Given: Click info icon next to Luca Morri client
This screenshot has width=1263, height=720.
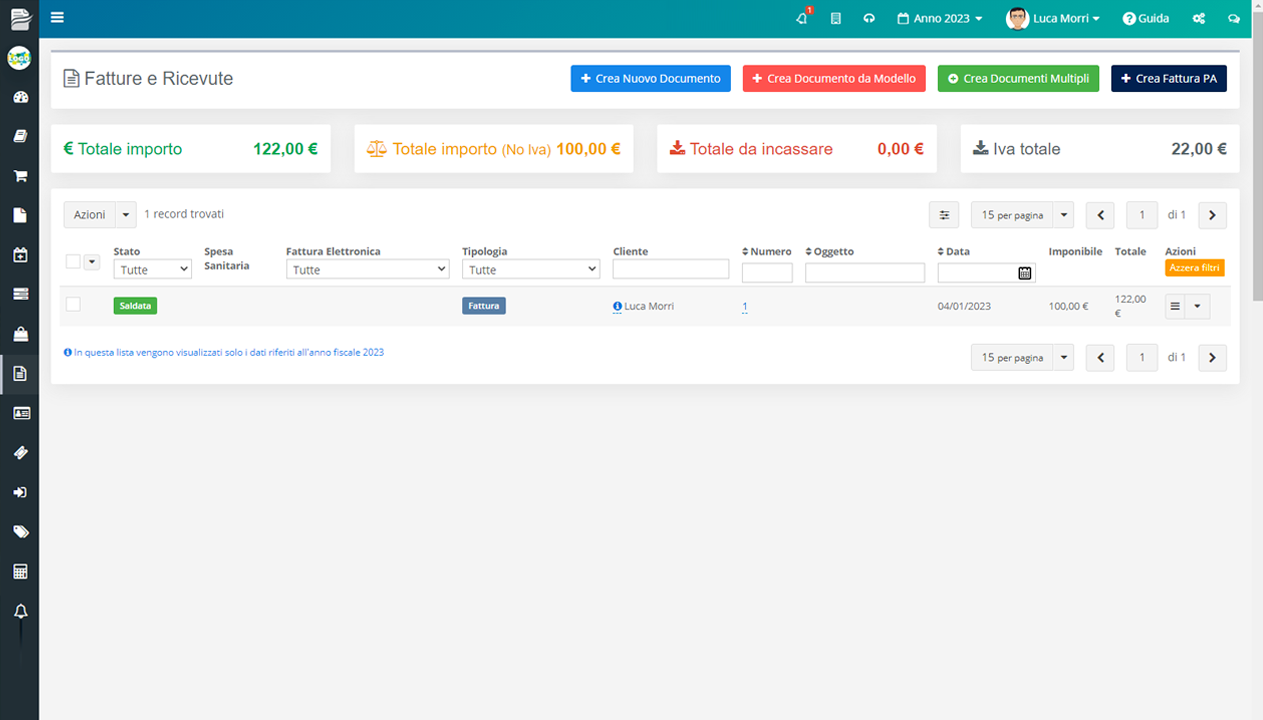Looking at the screenshot, I should pyautogui.click(x=617, y=307).
